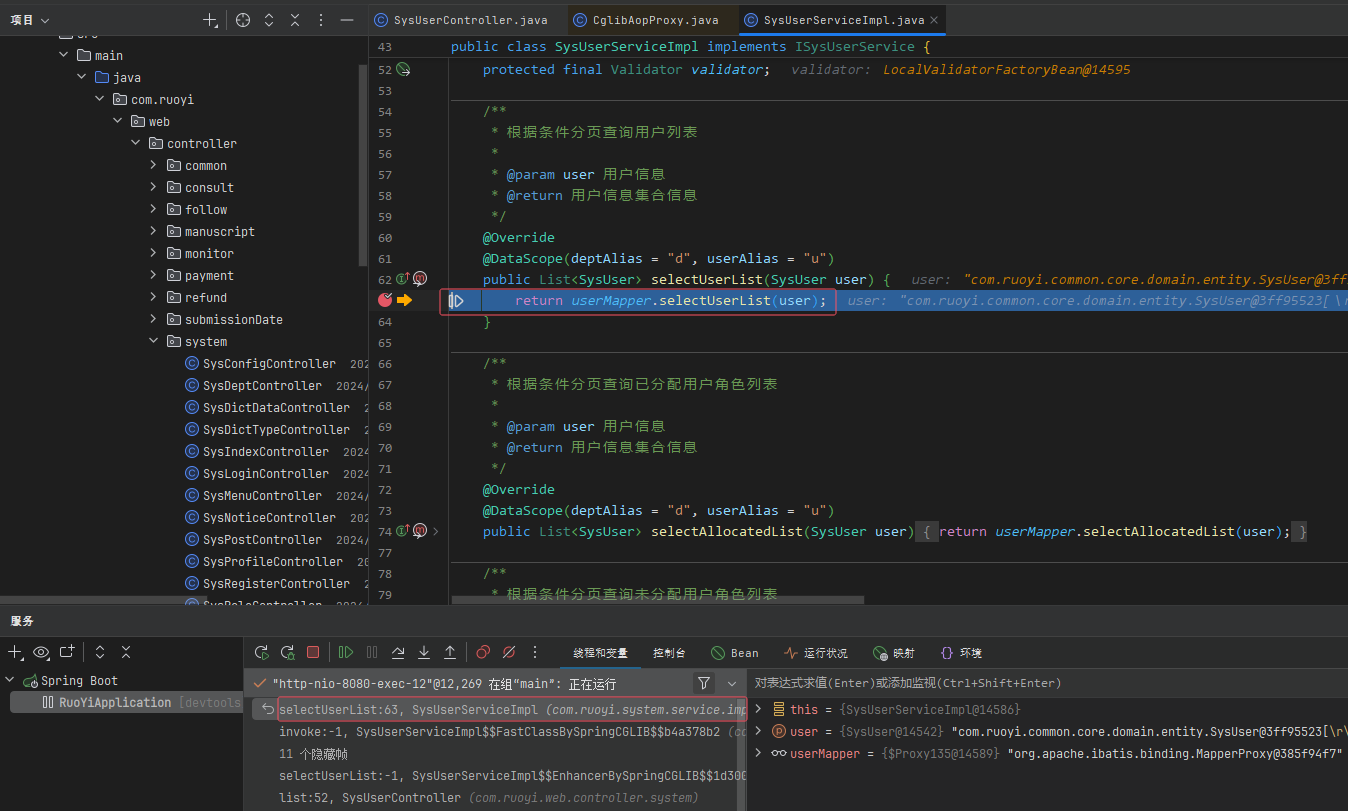Collapse the com.ruoyi package
Image resolution: width=1348 pixels, height=811 pixels.
(x=100, y=99)
